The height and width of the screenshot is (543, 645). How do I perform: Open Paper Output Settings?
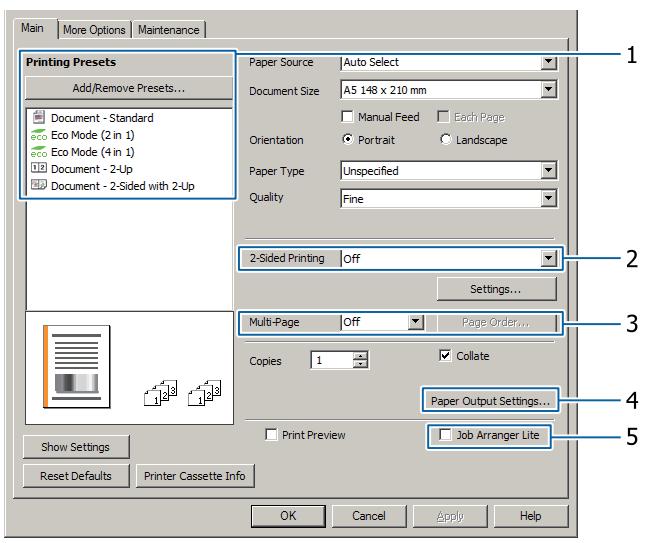[x=490, y=401]
